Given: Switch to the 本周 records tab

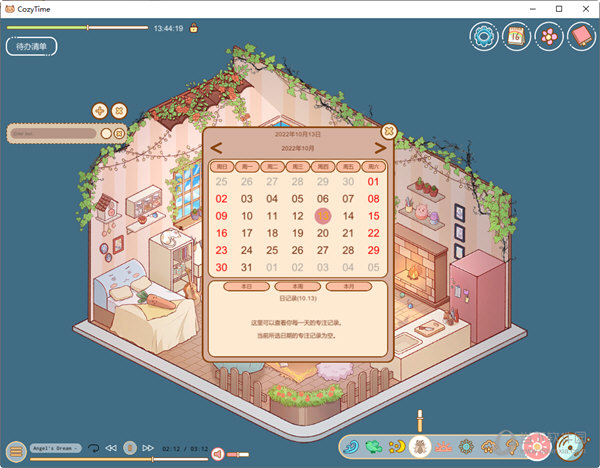Looking at the screenshot, I should (x=298, y=286).
